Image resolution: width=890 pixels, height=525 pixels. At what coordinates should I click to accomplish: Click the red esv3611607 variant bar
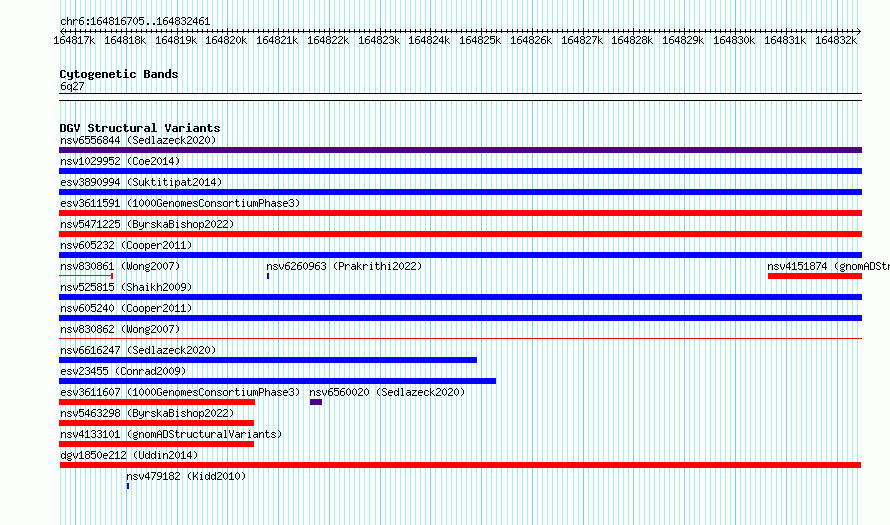tap(157, 402)
